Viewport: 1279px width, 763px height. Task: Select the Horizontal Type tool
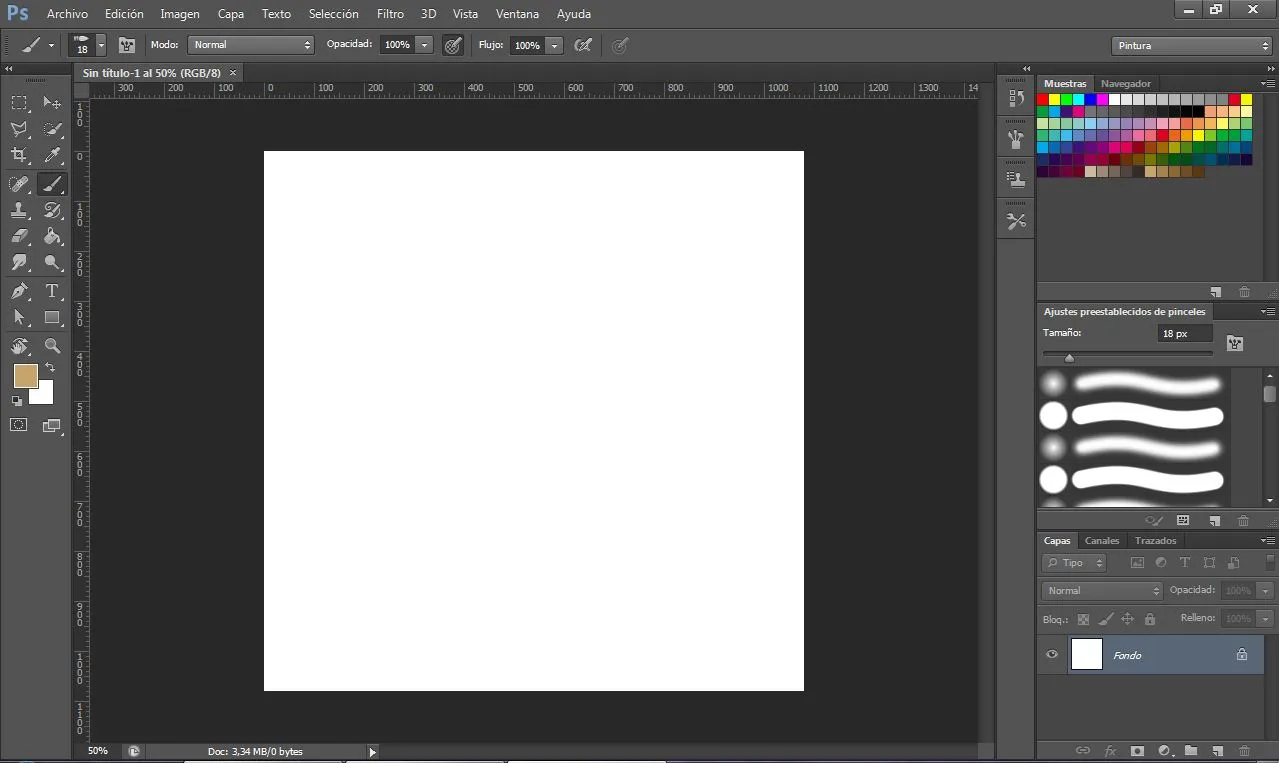point(52,291)
